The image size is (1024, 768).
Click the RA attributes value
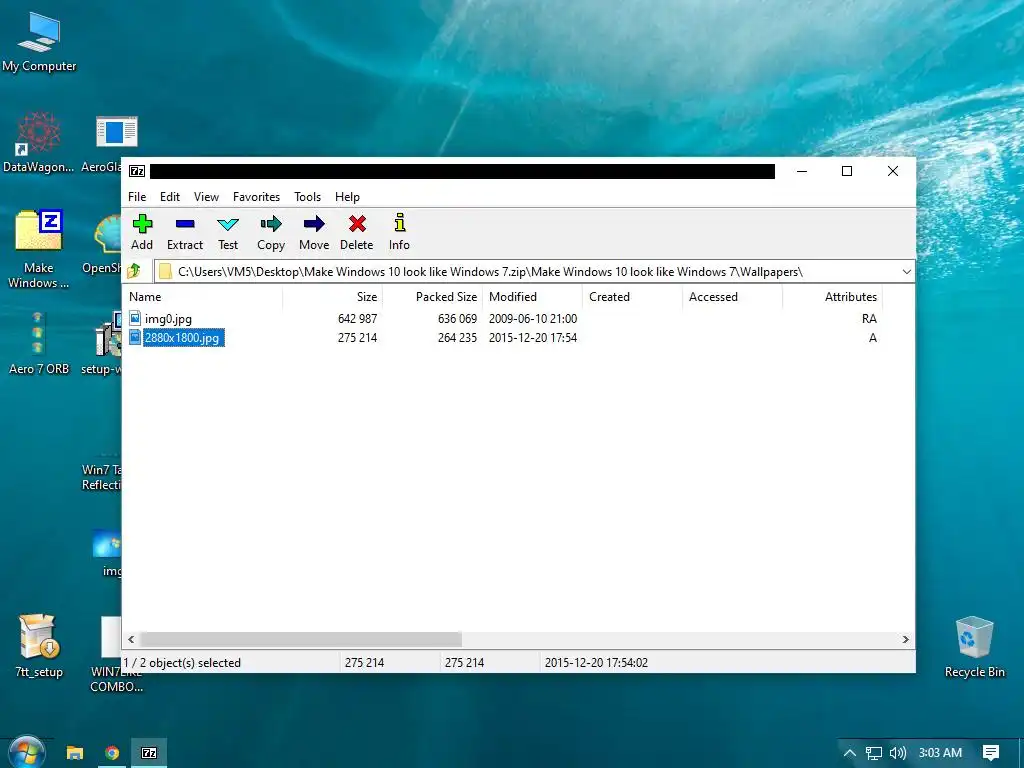tap(869, 319)
